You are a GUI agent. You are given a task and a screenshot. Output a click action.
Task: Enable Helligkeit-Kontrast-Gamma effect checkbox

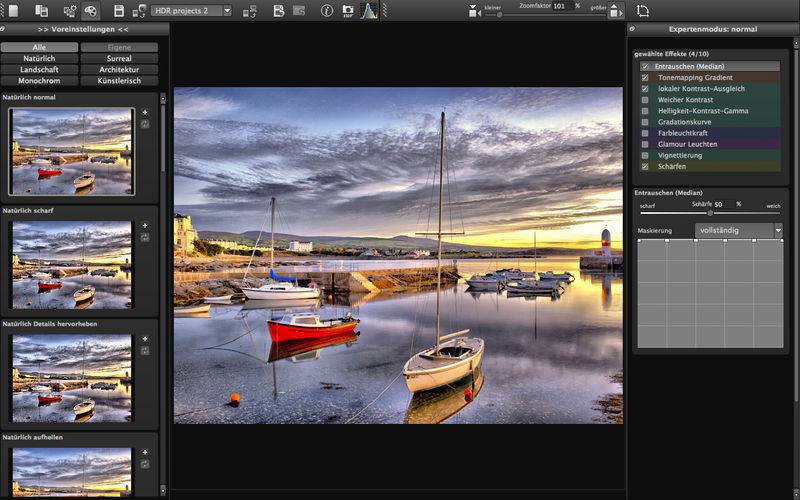coord(645,111)
